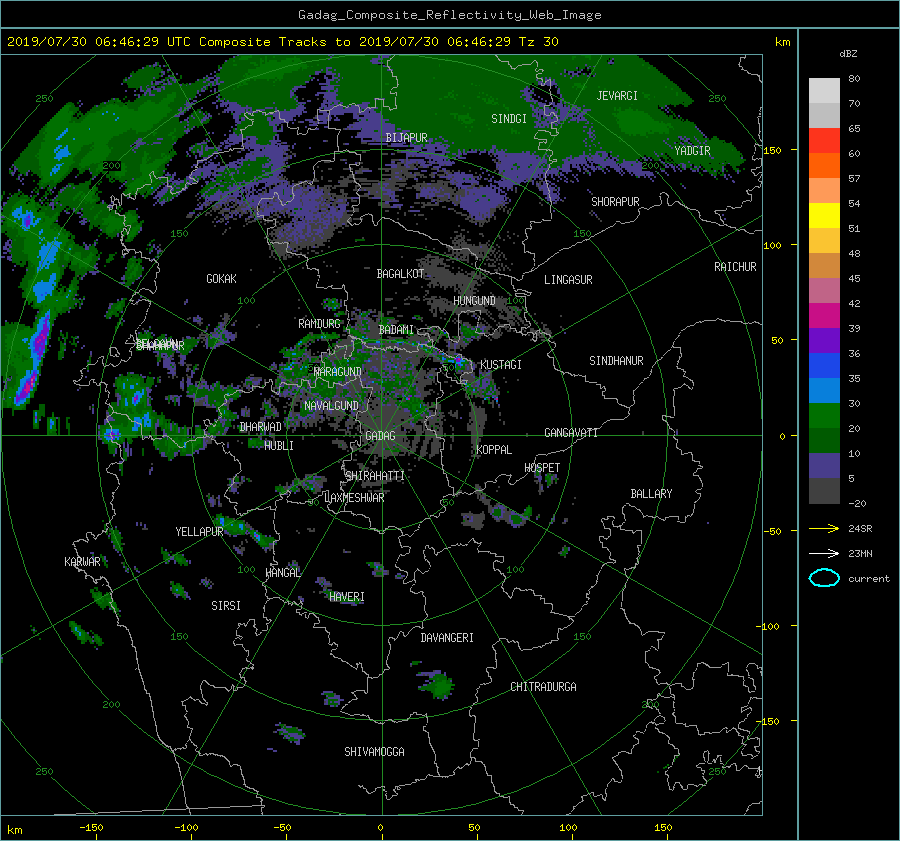Click the KUSTAGI city label
900x841 pixels.
[501, 365]
